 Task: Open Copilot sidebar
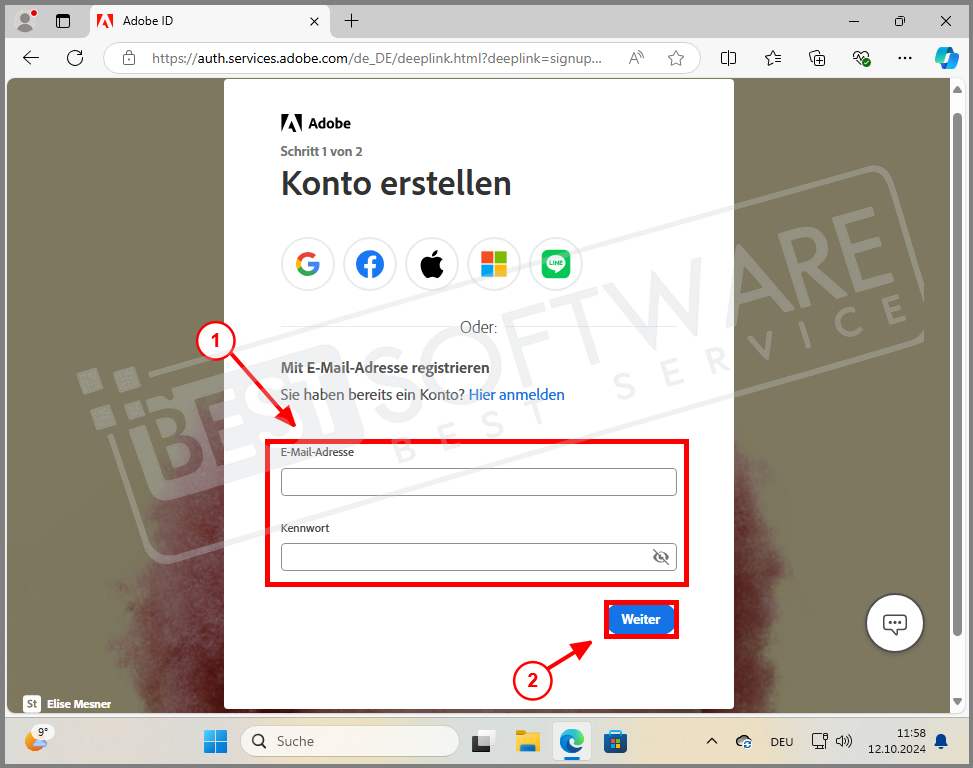[x=947, y=58]
